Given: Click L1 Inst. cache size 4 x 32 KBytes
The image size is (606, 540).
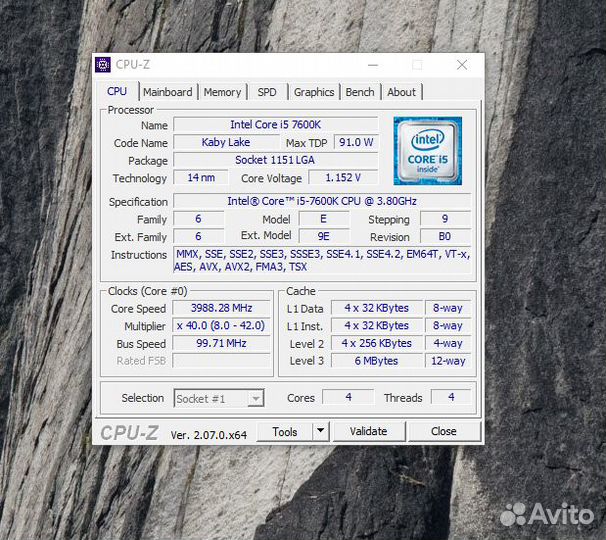Looking at the screenshot, I should (377, 325).
